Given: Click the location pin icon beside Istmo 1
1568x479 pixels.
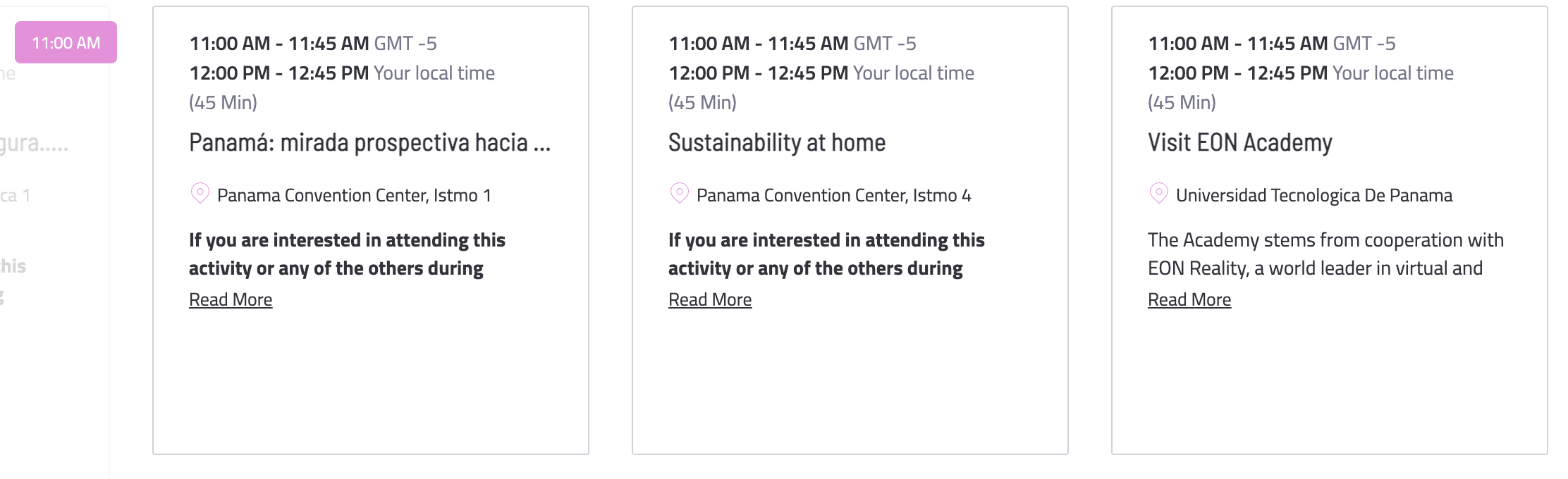Looking at the screenshot, I should pyautogui.click(x=200, y=194).
